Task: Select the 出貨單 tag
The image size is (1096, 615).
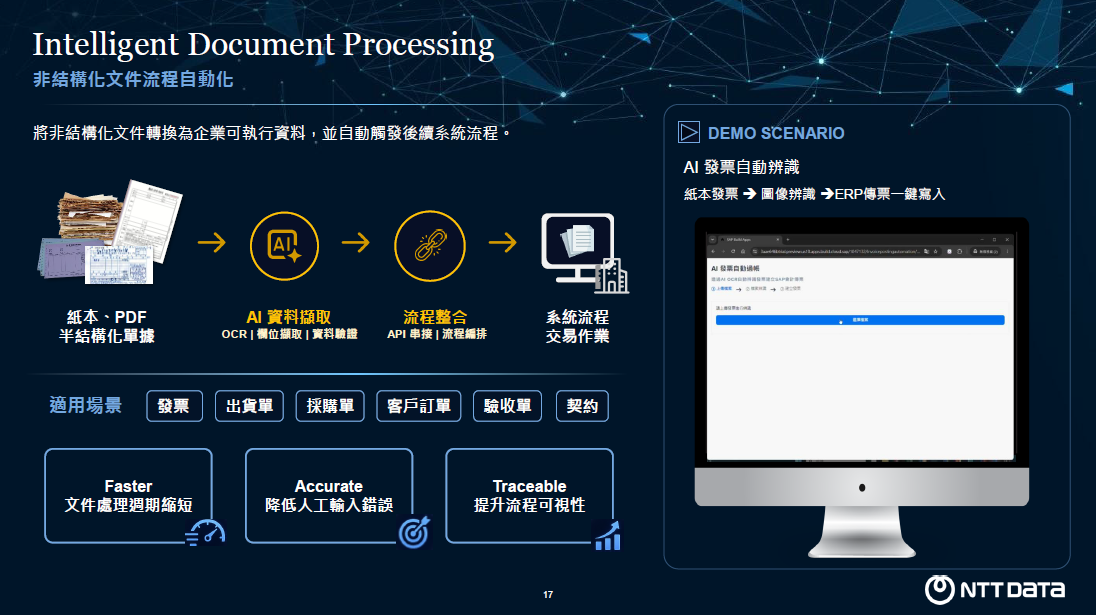Action: tap(250, 406)
